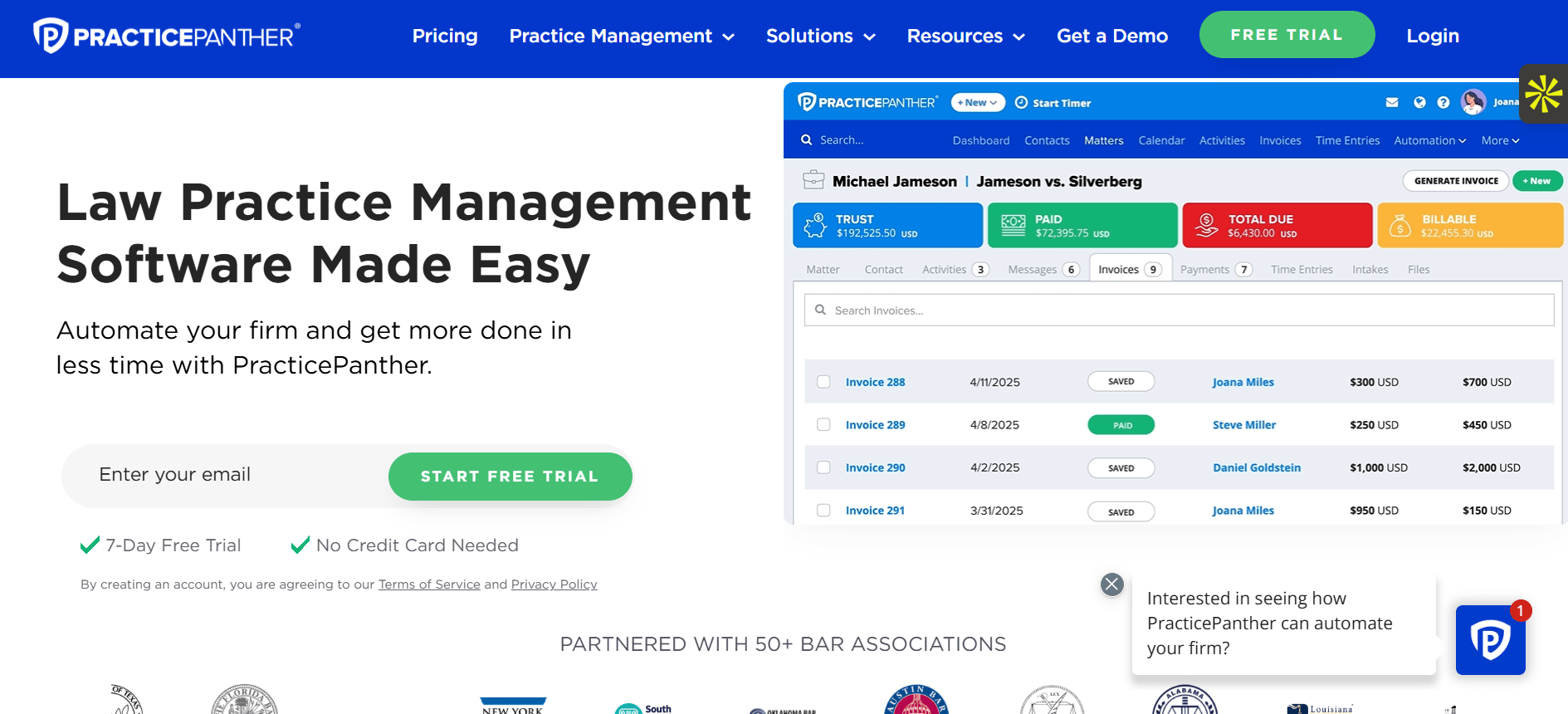Open the Solutions dropdown menu
Viewport: 1568px width, 714px height.
click(820, 37)
